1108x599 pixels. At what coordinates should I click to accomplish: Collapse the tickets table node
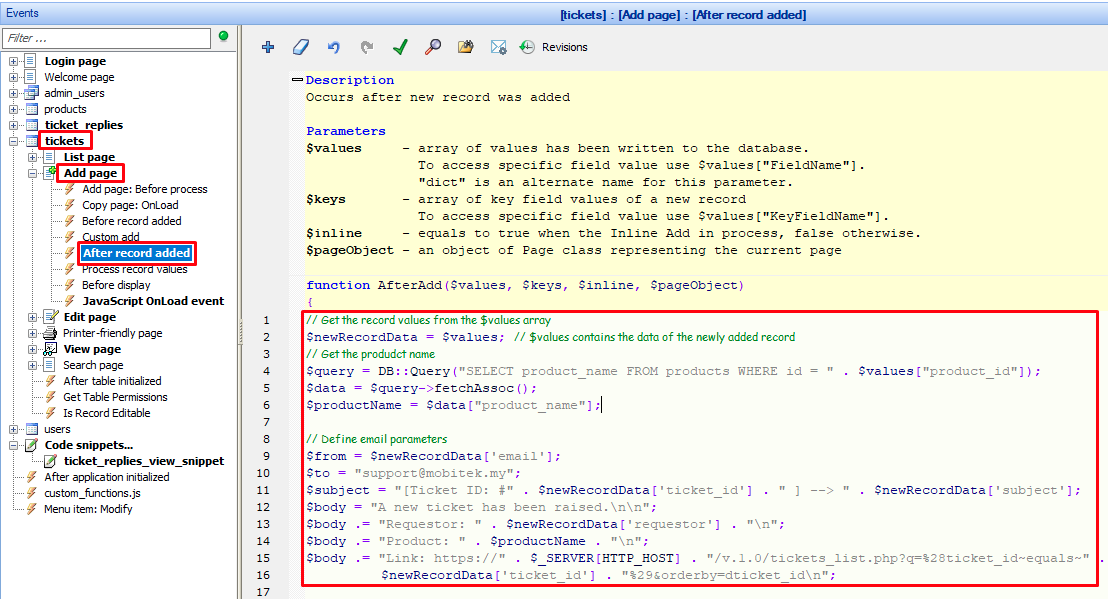pyautogui.click(x=14, y=141)
